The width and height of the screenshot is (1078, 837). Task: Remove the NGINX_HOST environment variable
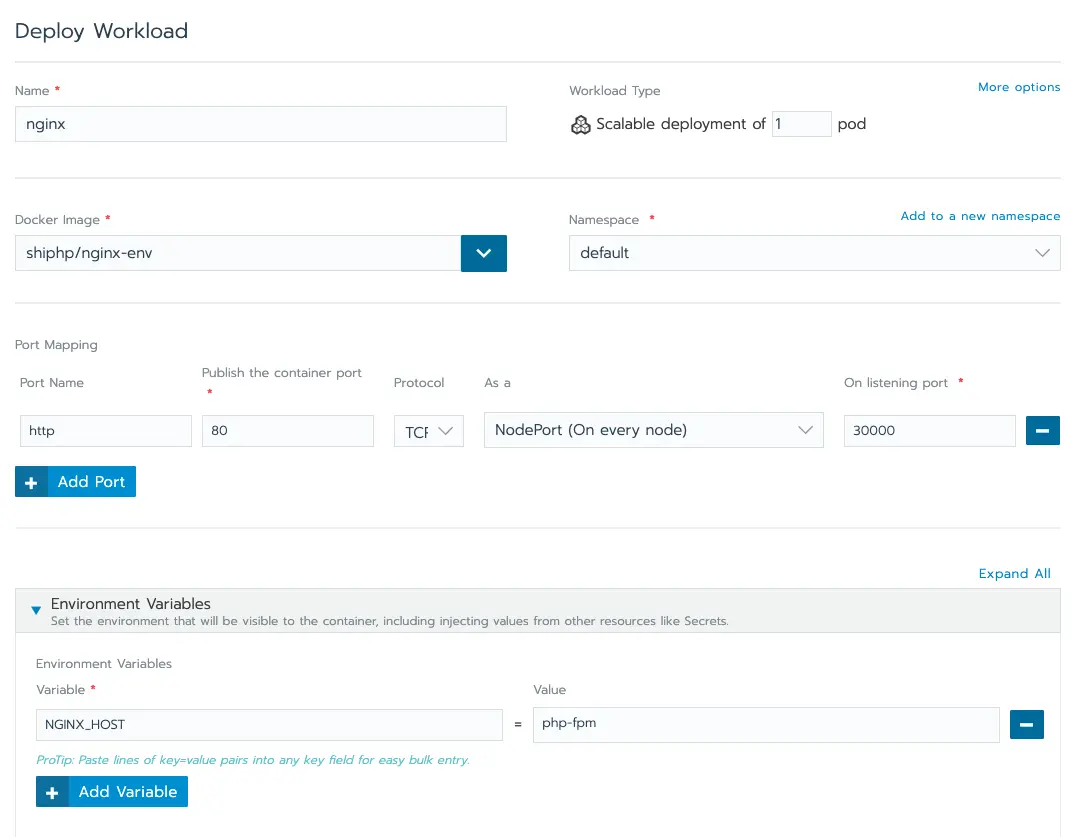(x=1026, y=725)
